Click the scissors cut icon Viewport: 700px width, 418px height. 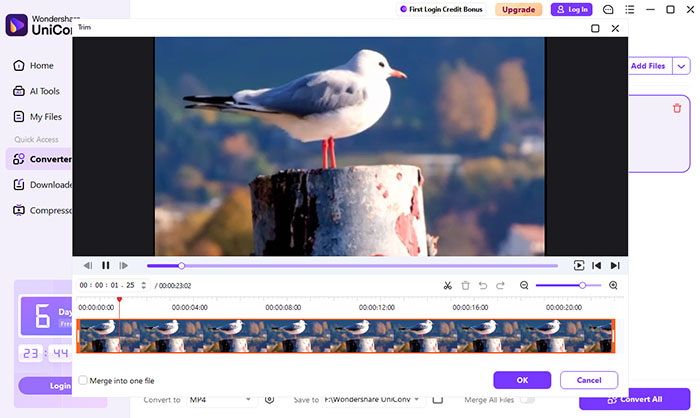pyautogui.click(x=448, y=285)
